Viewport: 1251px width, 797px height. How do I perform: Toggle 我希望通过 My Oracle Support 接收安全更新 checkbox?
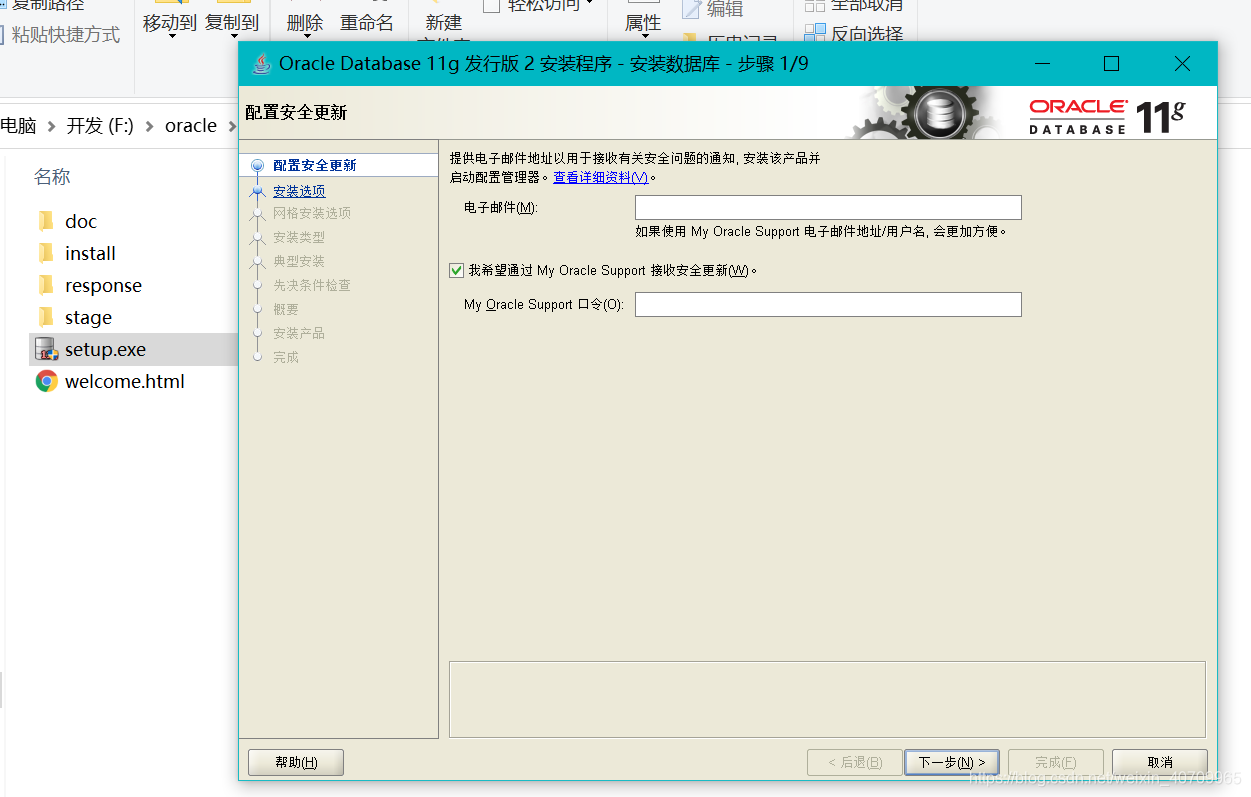point(457,270)
